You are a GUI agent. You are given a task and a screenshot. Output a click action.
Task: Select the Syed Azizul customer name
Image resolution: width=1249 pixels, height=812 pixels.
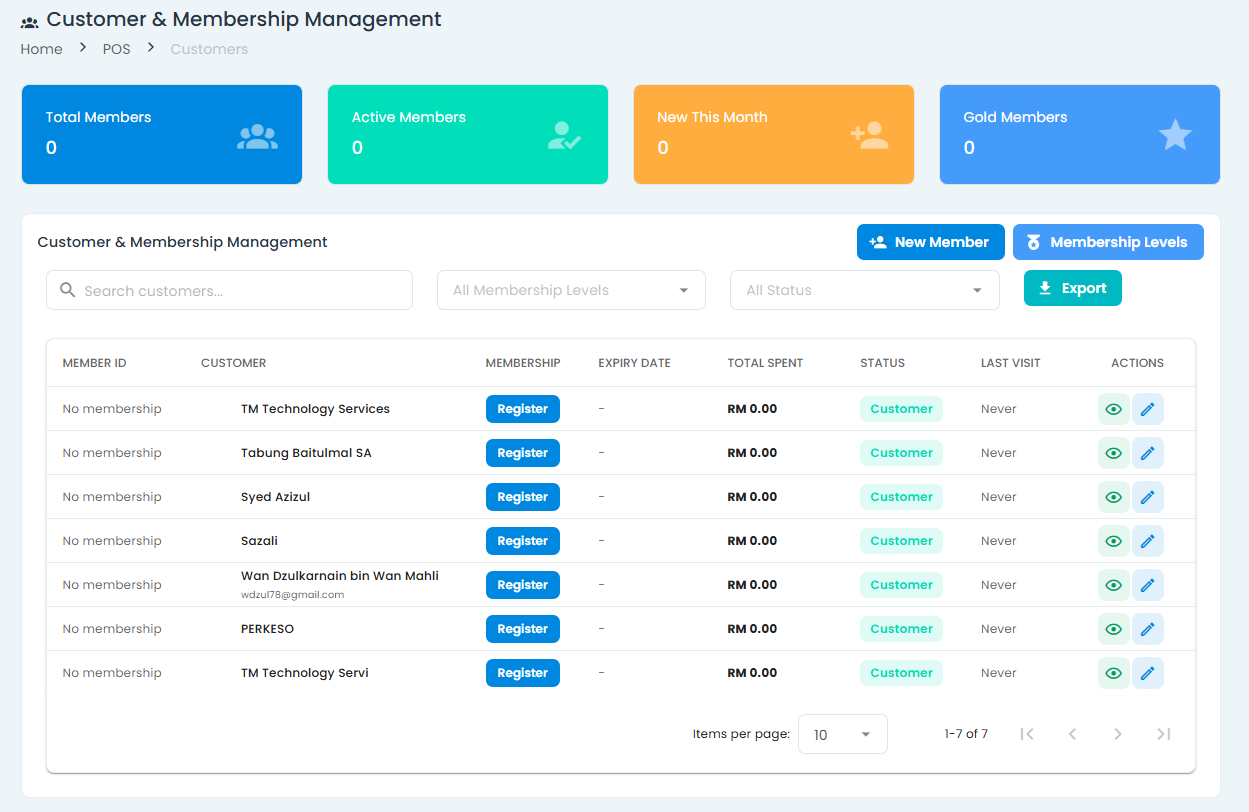point(276,497)
